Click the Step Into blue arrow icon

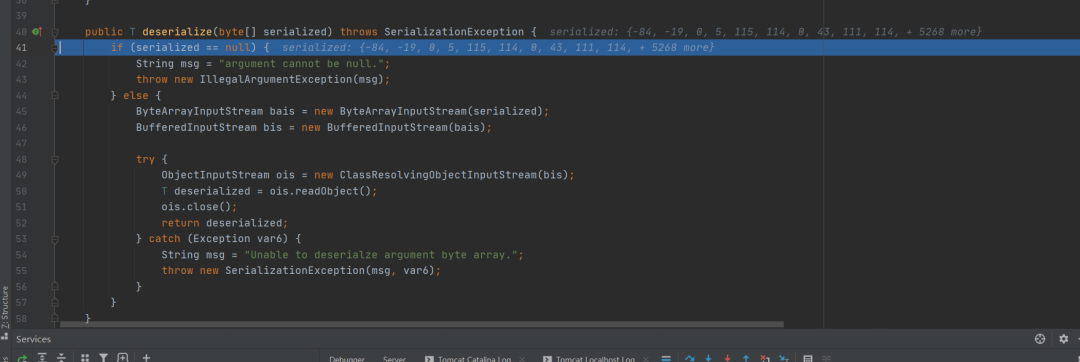[708, 359]
